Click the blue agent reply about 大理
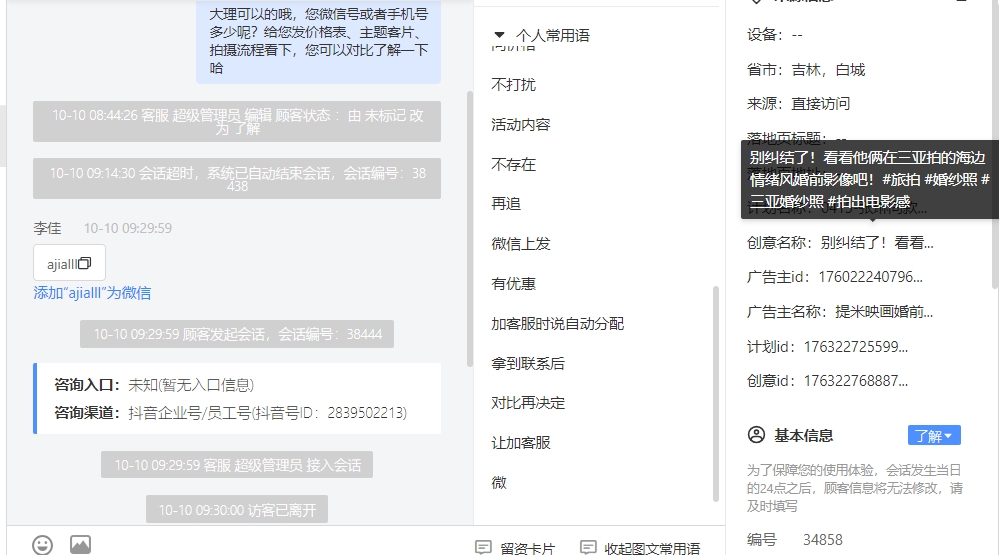Screen dimensions: 999x555 coord(319,41)
